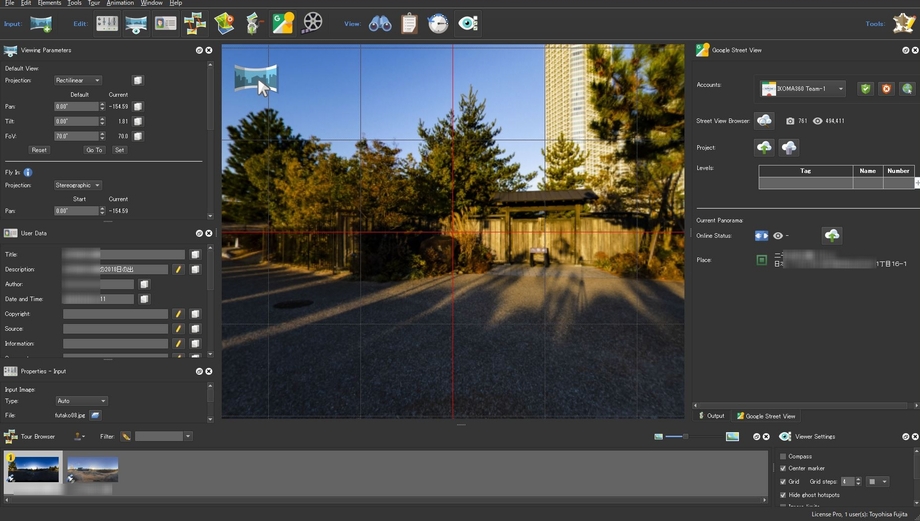
Task: Open the grid color dropdown
Action: 878,482
